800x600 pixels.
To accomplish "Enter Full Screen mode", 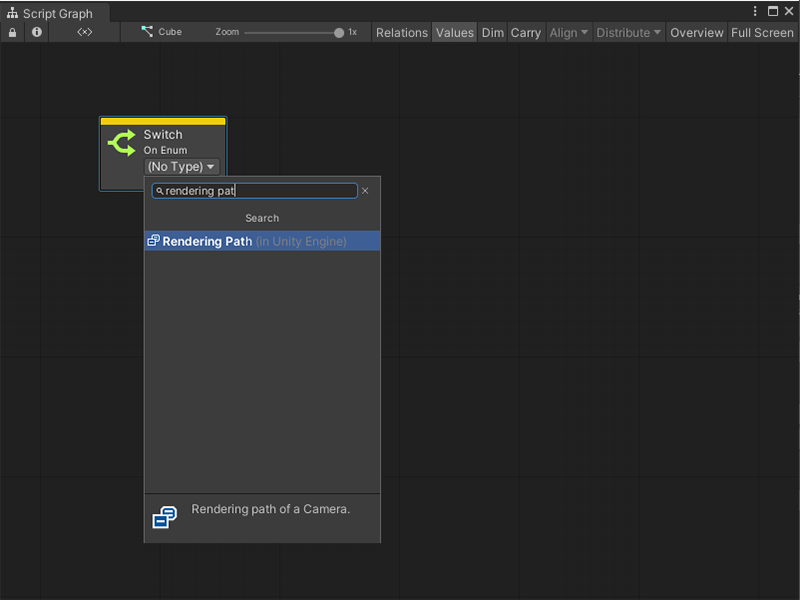I will tap(762, 32).
